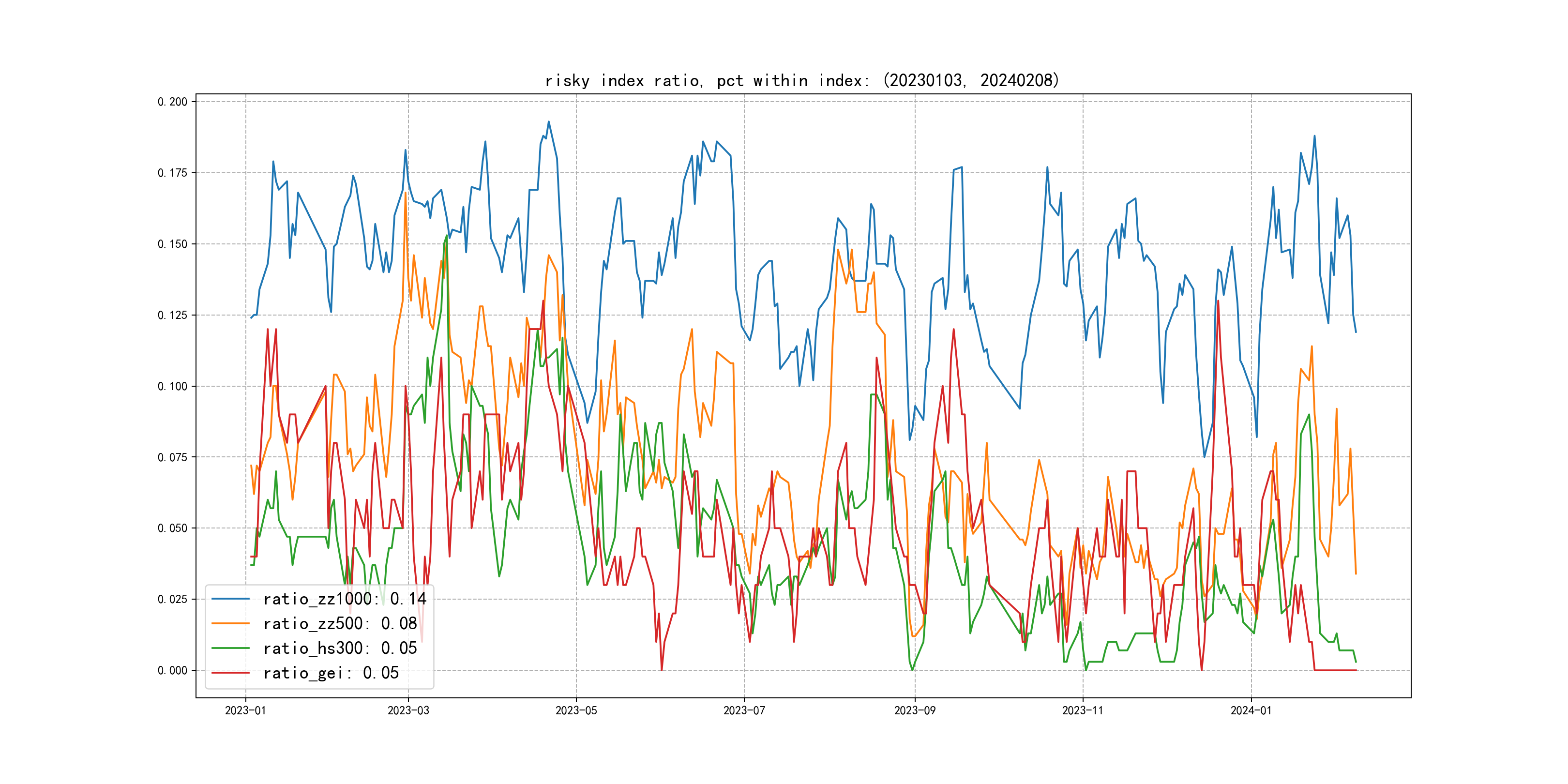Click the 2023-07 x-axis tick label
The width and height of the screenshot is (1568, 784).
pos(744,710)
